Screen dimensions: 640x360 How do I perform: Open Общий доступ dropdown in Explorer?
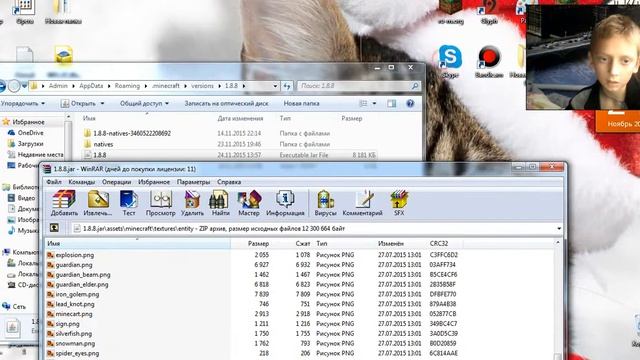144,104
